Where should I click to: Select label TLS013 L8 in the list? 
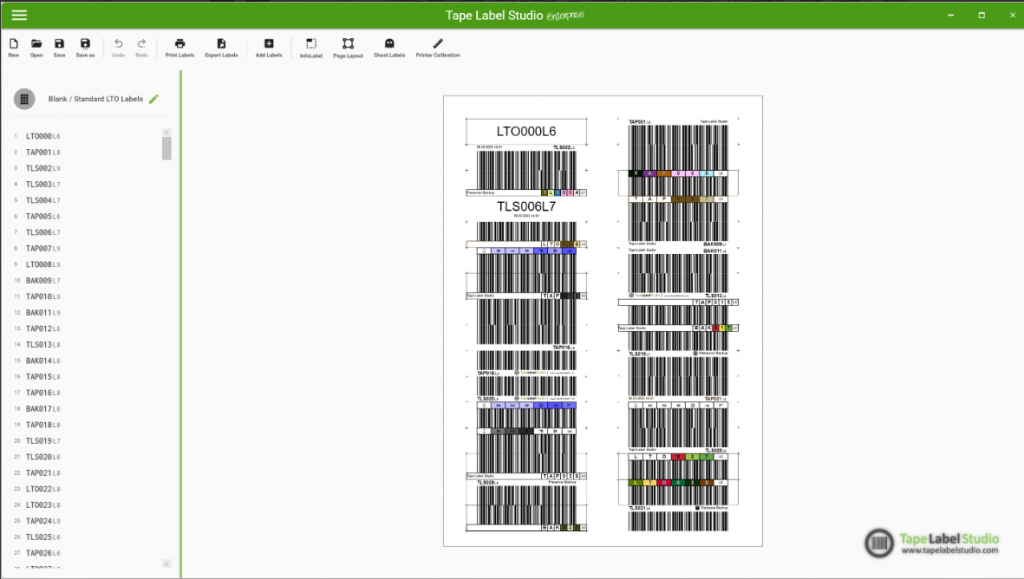tap(43, 345)
